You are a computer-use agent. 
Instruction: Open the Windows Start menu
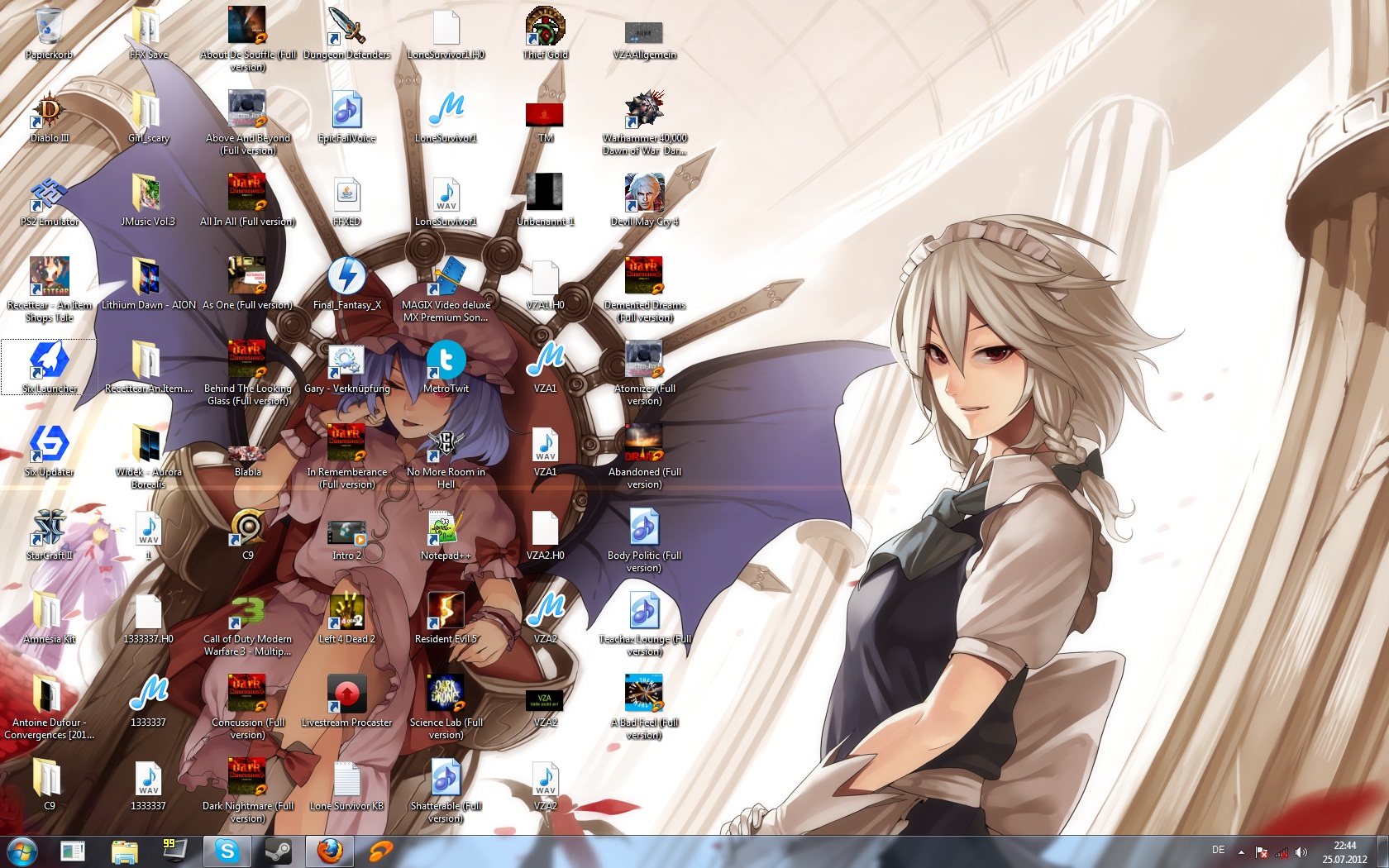point(21,851)
